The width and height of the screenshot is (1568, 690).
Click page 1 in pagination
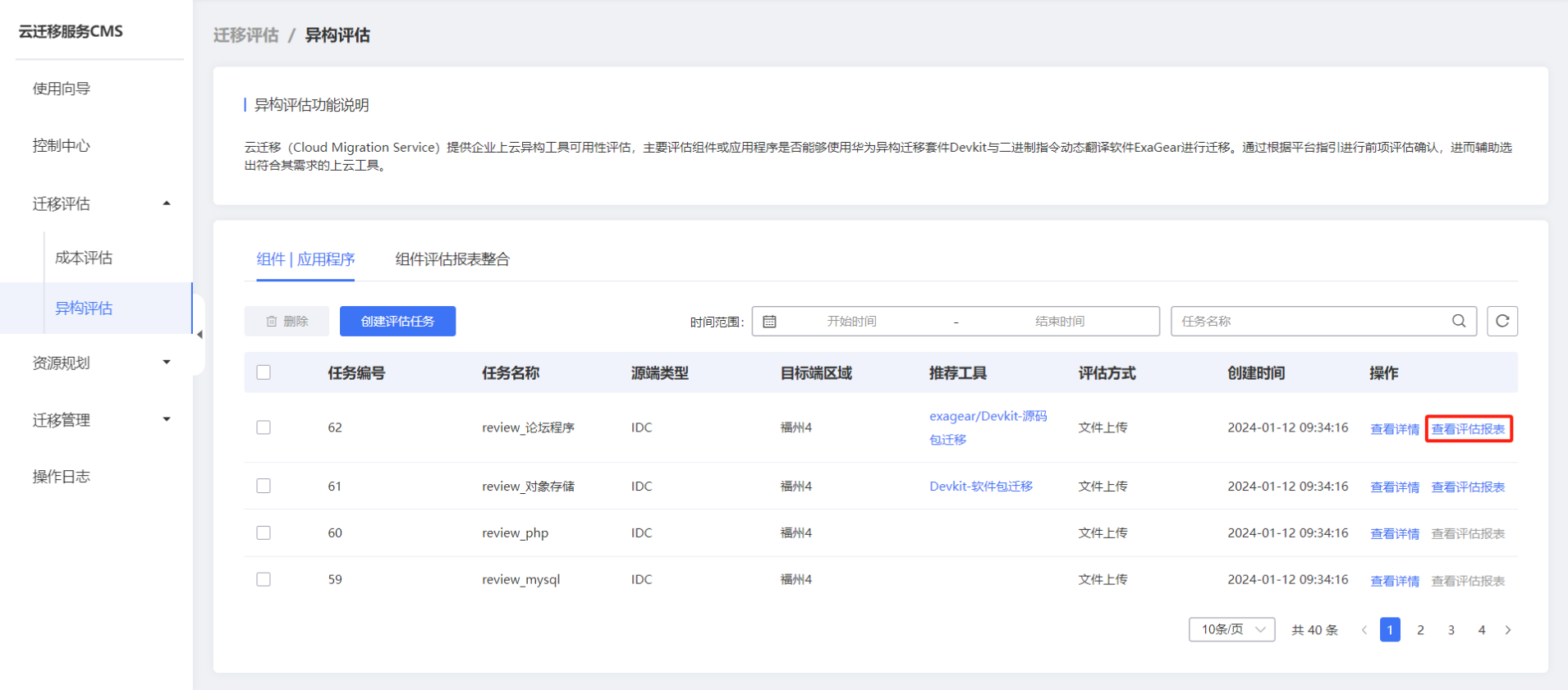(x=1390, y=630)
